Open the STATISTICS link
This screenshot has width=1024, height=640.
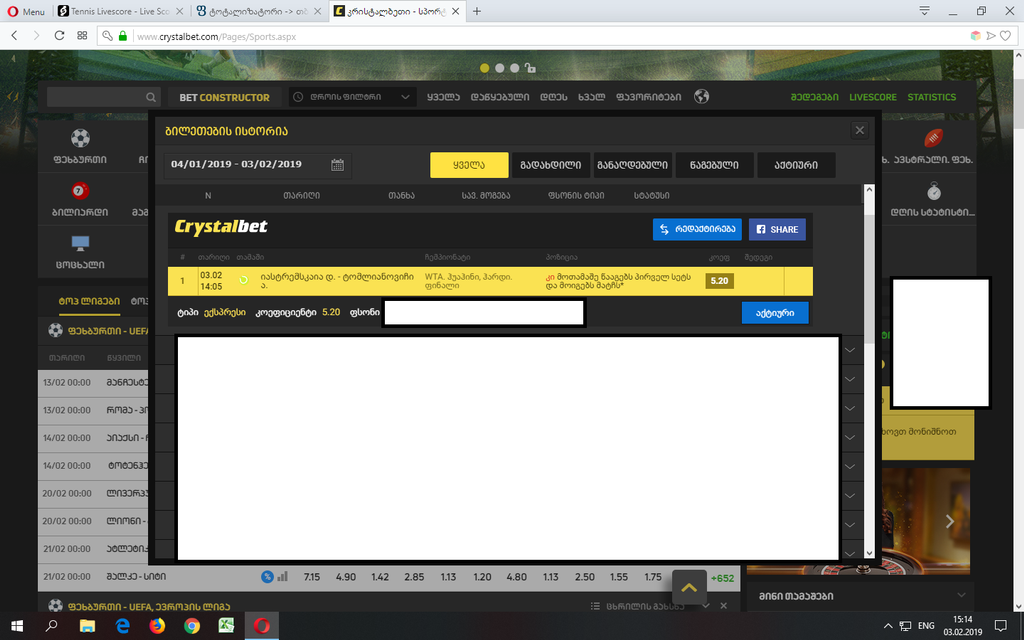click(x=931, y=97)
